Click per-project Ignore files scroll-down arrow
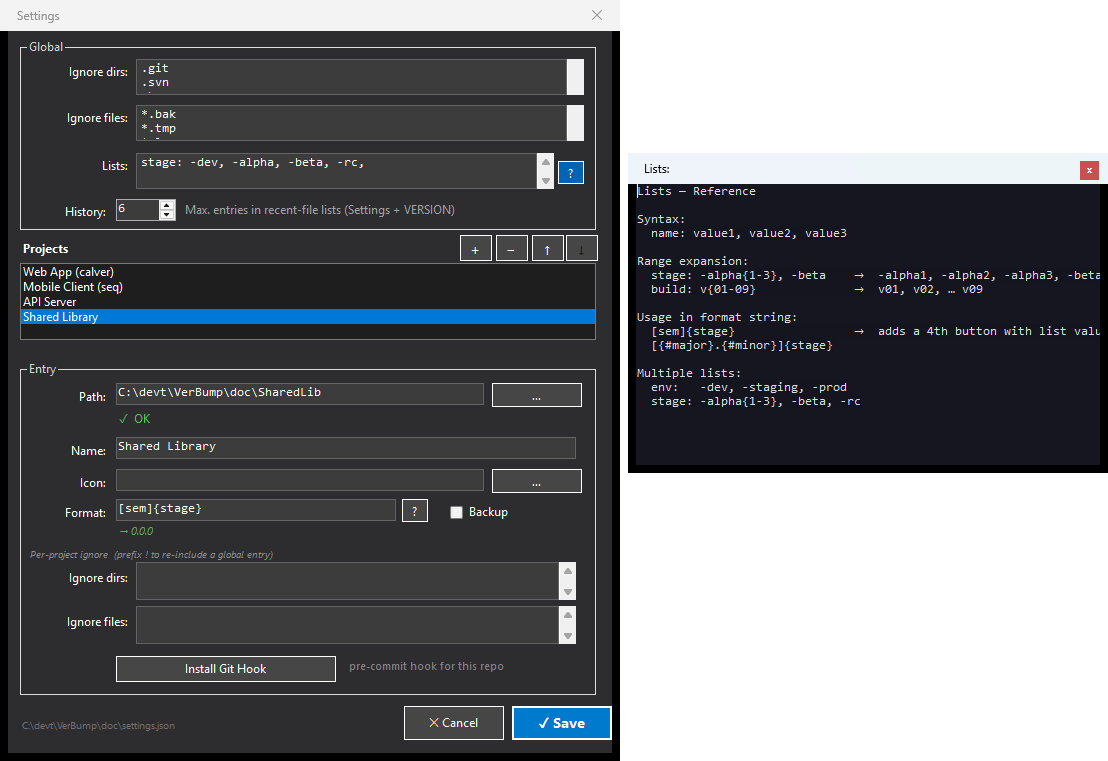1108x761 pixels. pos(567,636)
